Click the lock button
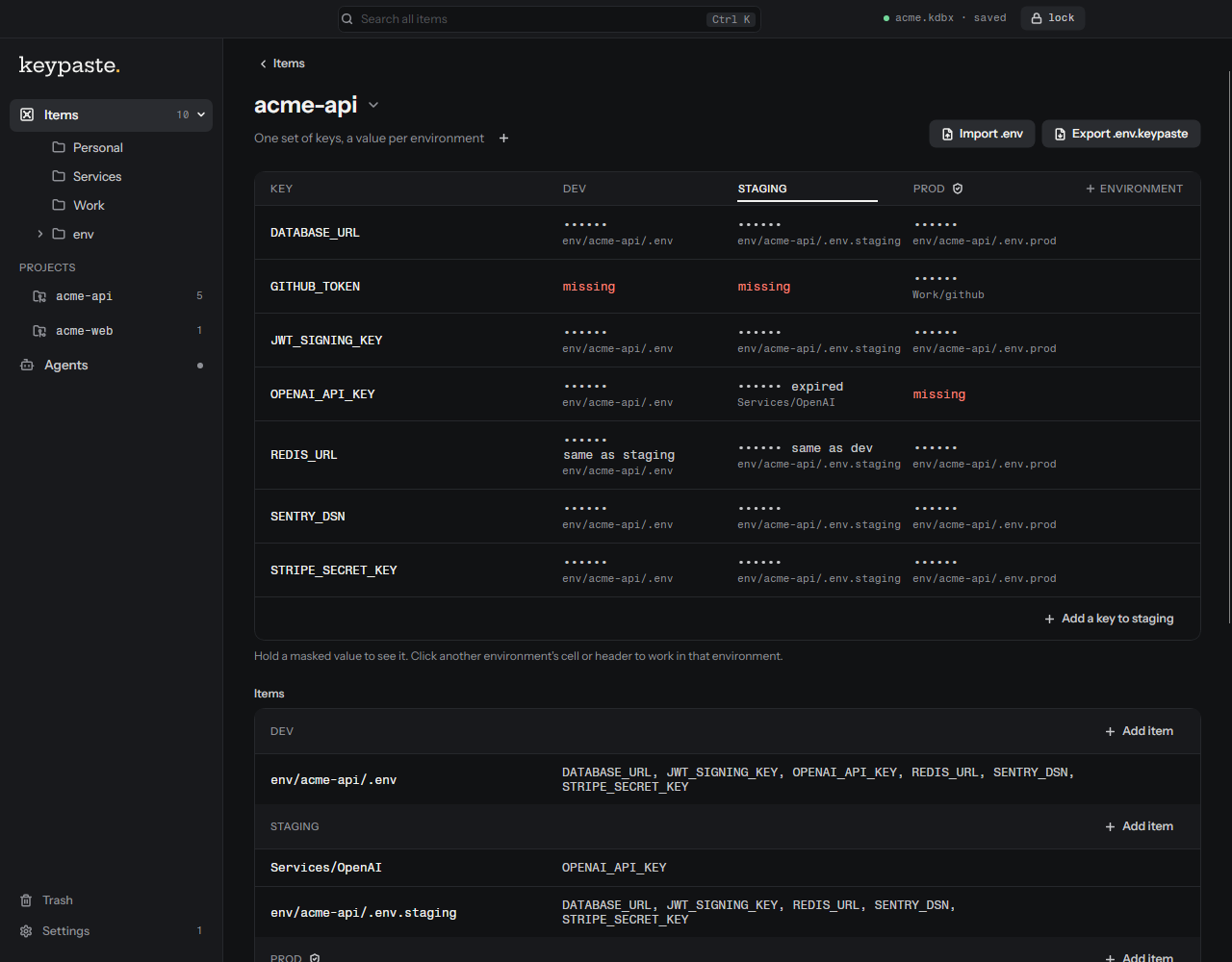Image resolution: width=1232 pixels, height=962 pixels. pos(1053,18)
